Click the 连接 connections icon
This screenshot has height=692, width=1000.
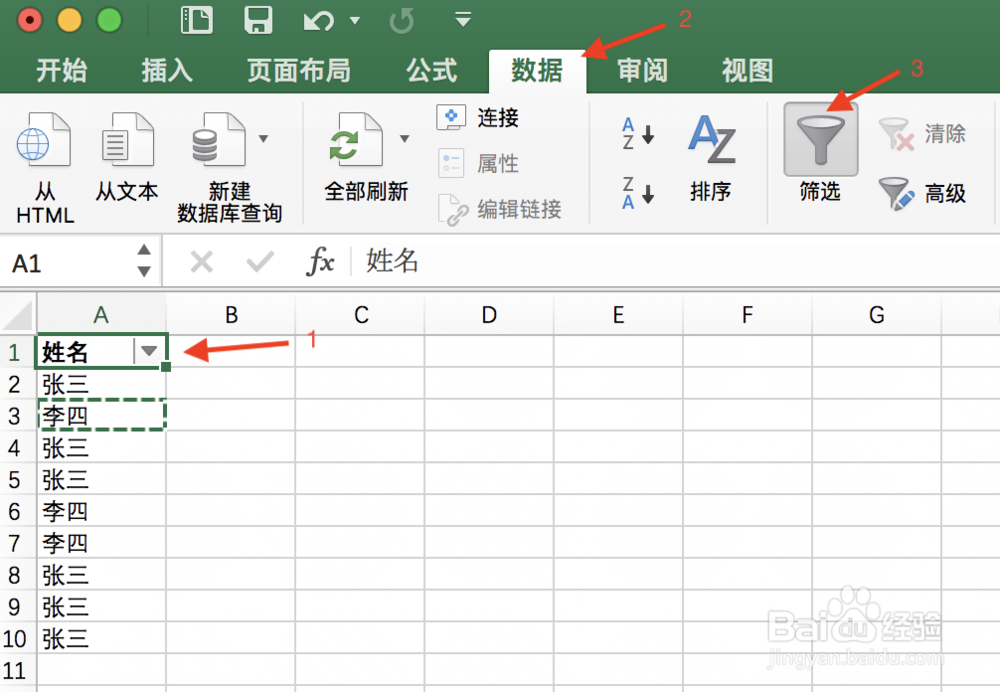[452, 118]
